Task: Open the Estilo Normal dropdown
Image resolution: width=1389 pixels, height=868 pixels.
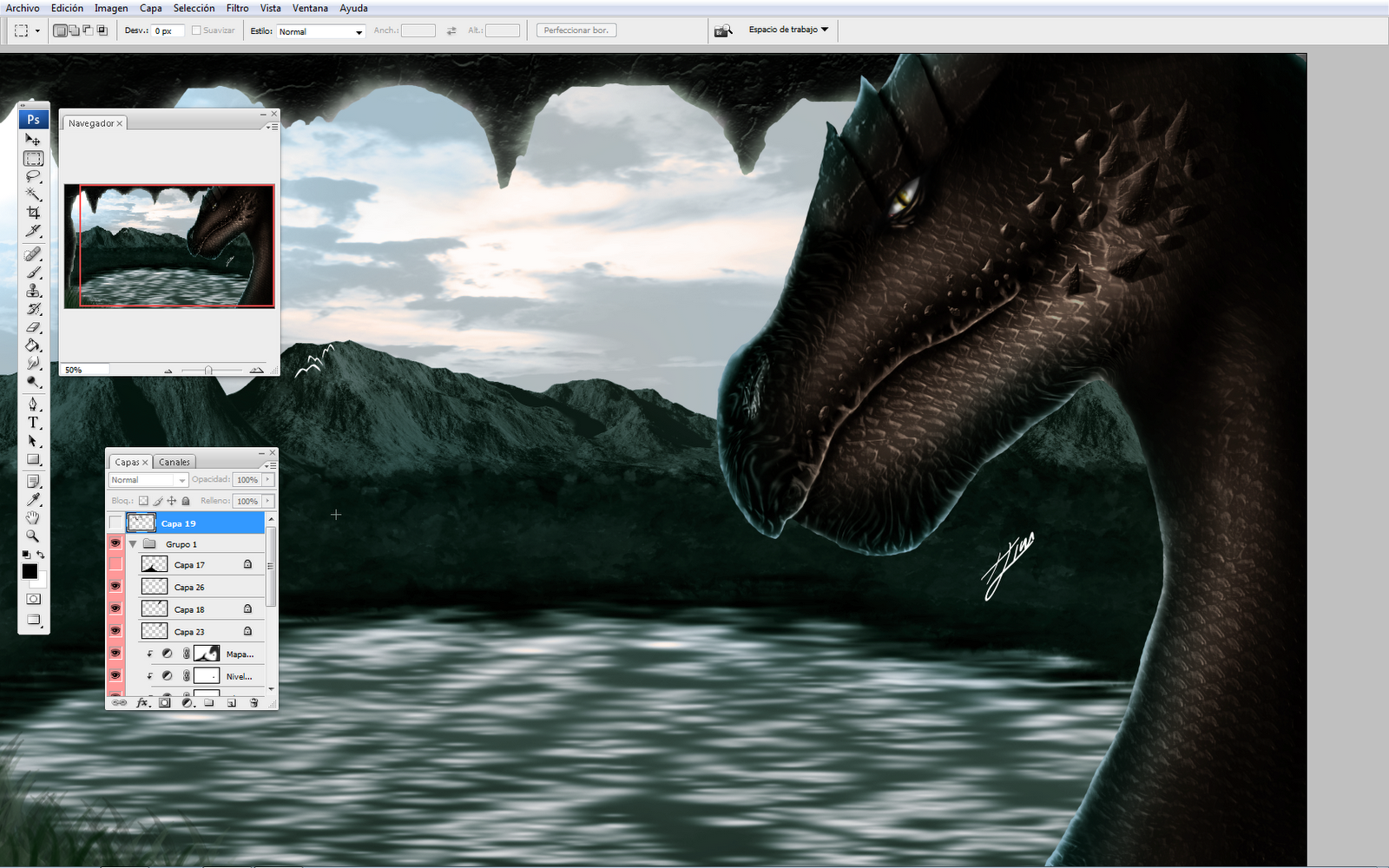Action: [320, 31]
